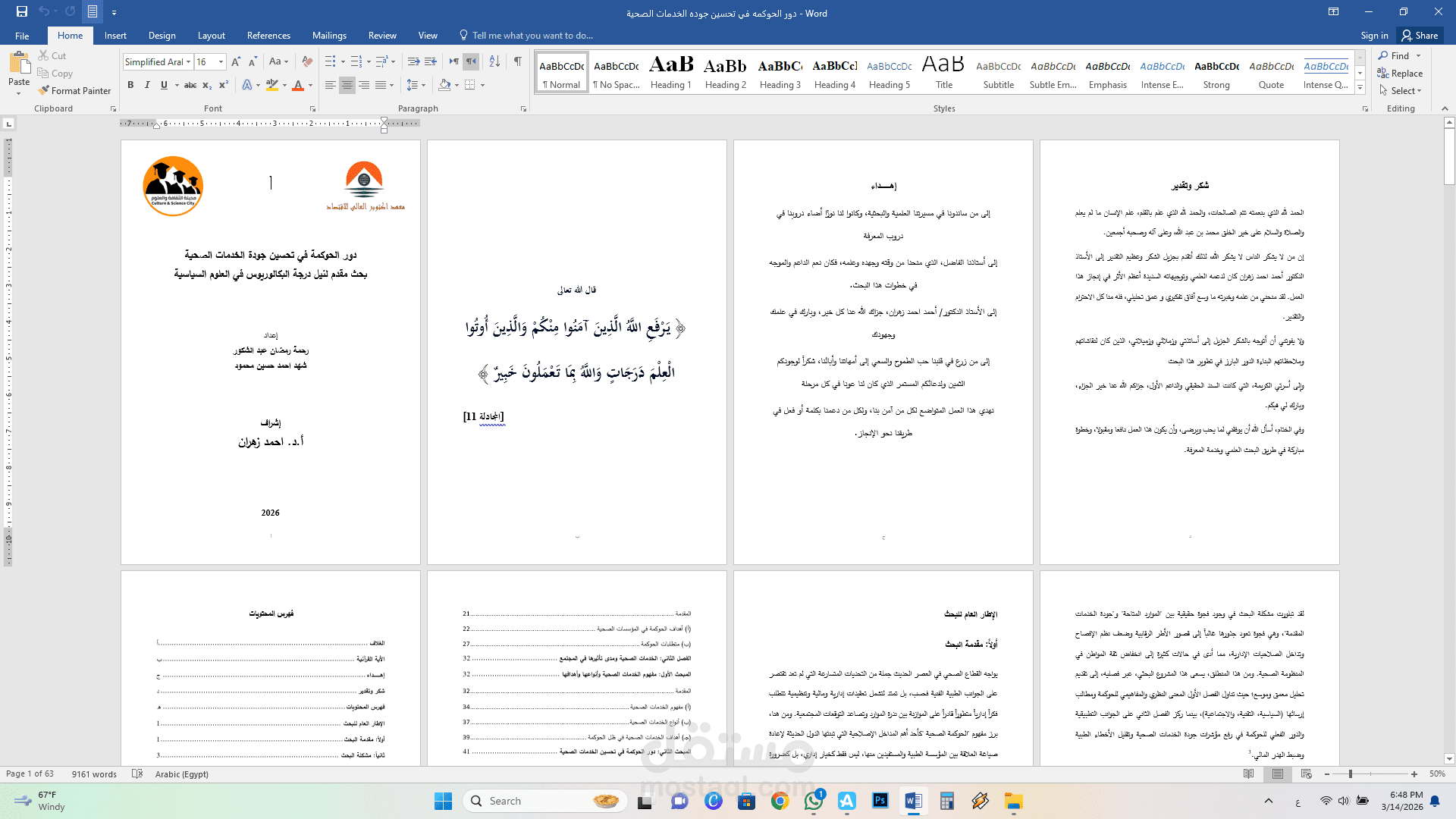Image resolution: width=1456 pixels, height=819 pixels.
Task: Toggle Print Layout view
Action: [1278, 773]
